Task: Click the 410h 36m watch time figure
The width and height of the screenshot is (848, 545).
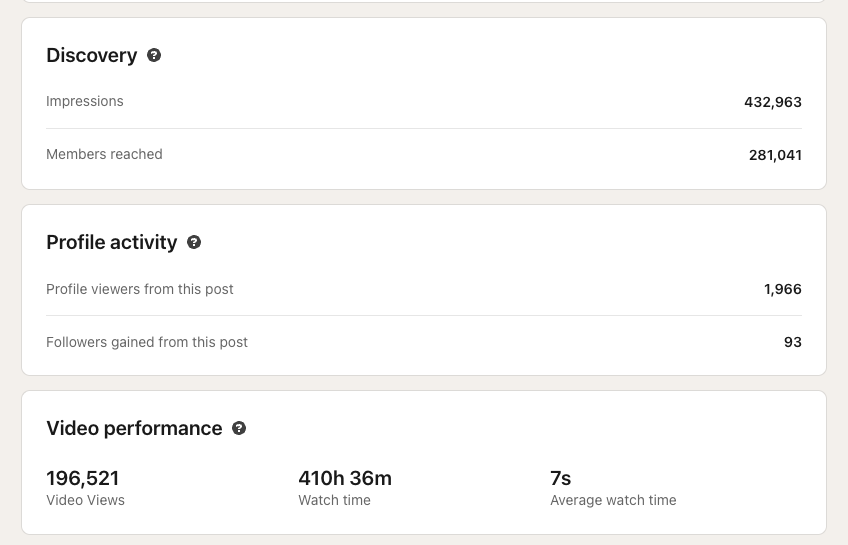Action: [345, 478]
